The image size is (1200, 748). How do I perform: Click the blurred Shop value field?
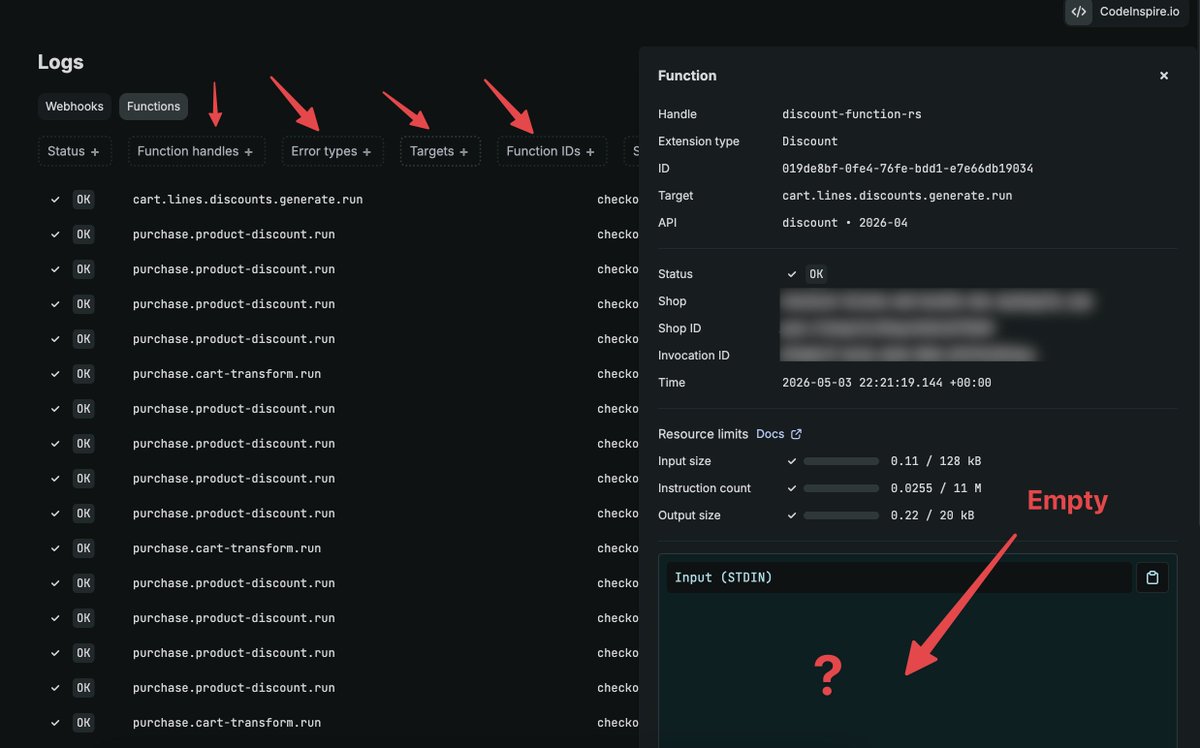coord(937,301)
